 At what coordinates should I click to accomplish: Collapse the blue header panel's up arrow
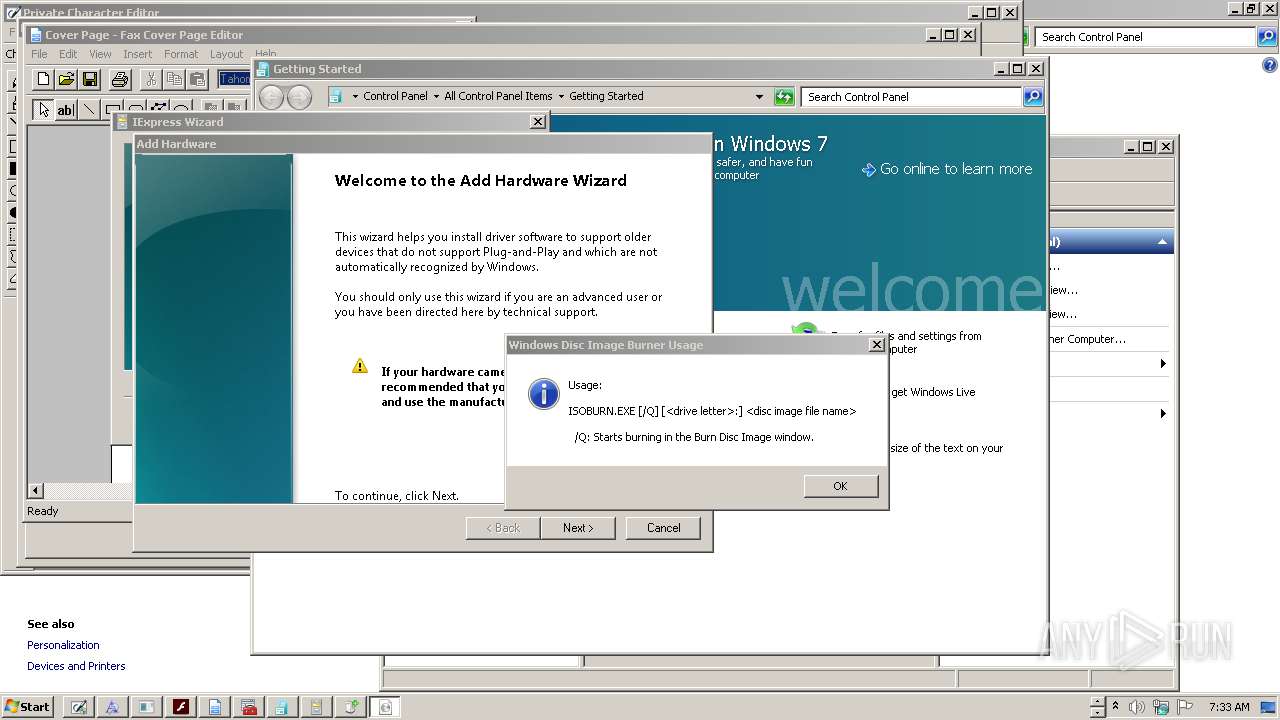(1162, 242)
